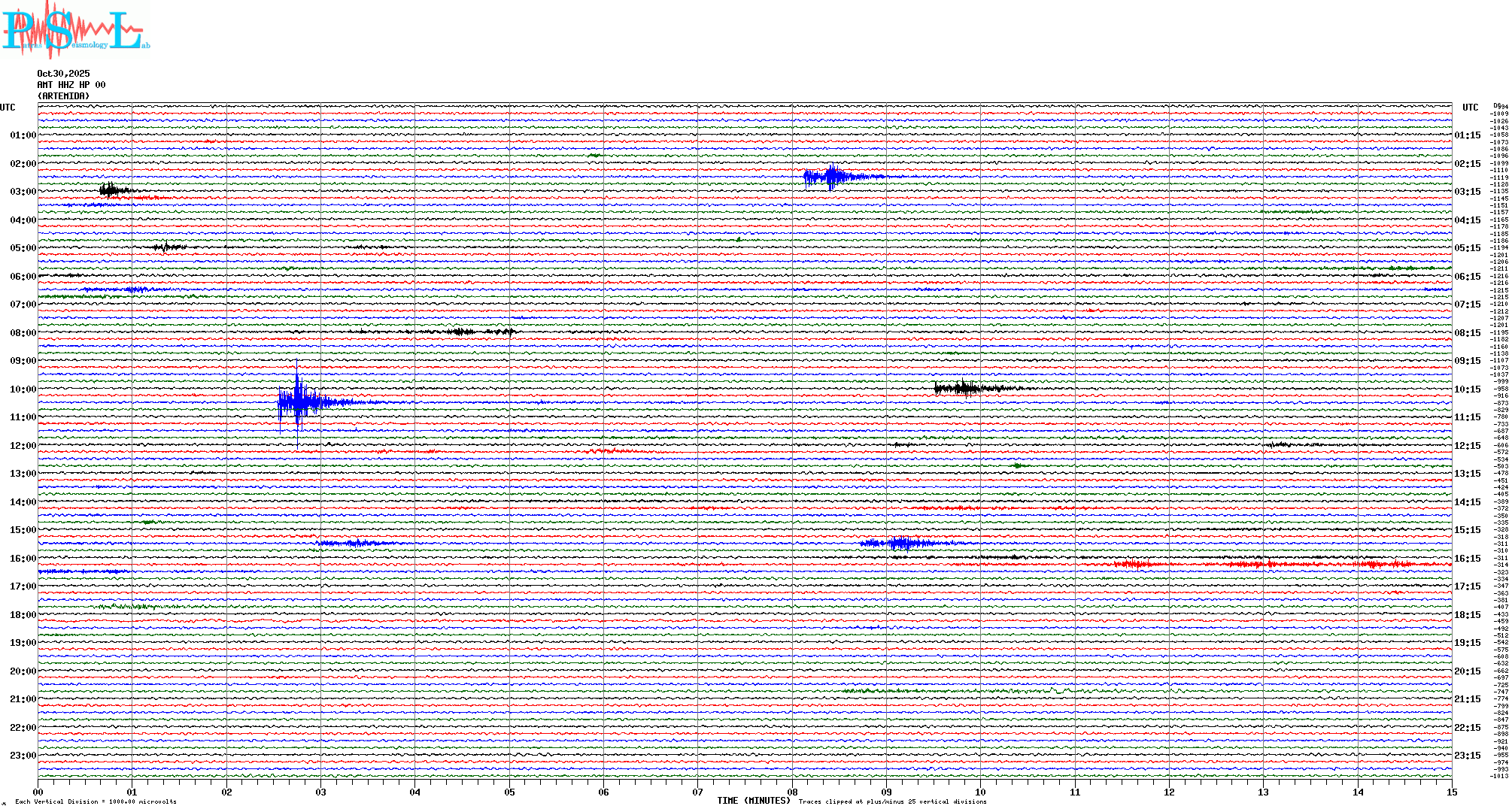Screen dimensions: 1512x812
Task: Click the (ARTEMIDA) station name
Action: [63, 96]
